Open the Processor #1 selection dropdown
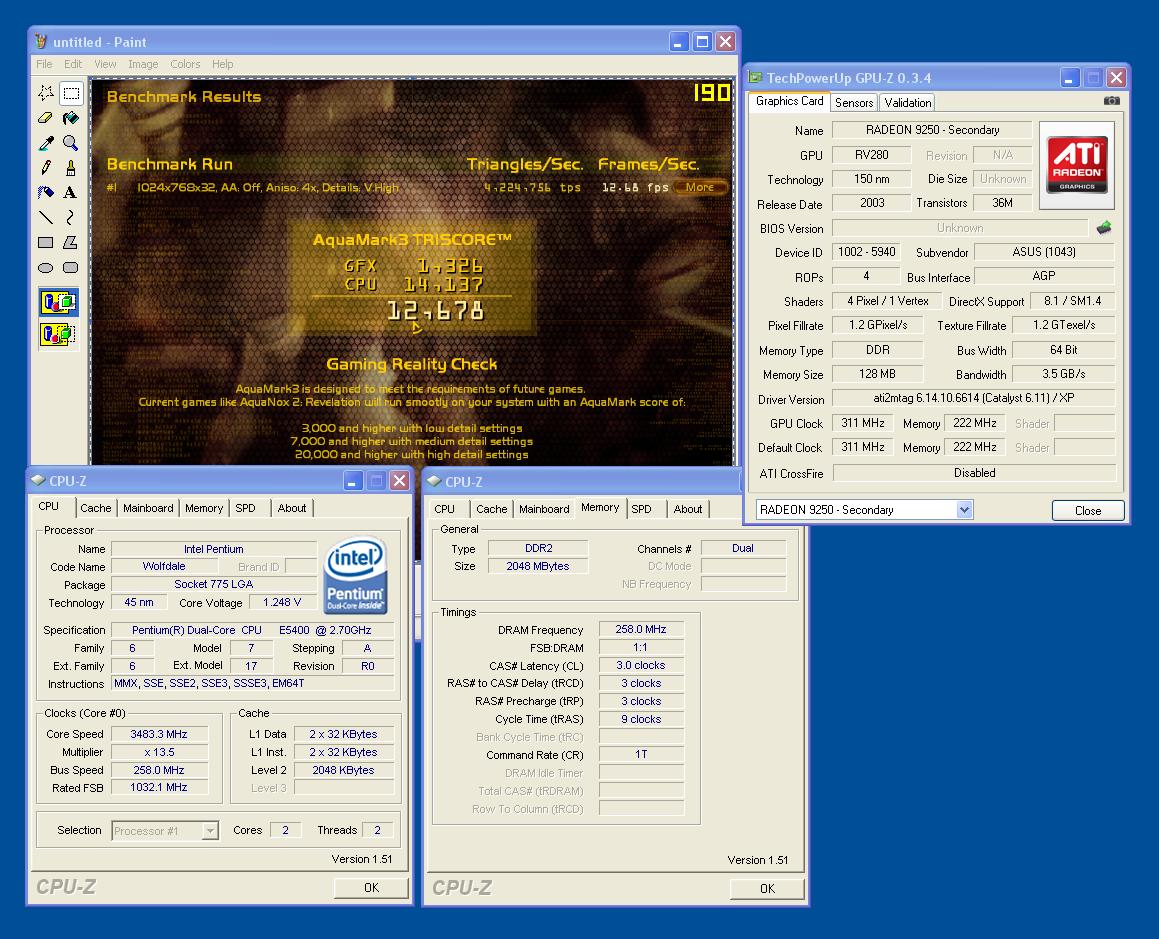 point(210,830)
